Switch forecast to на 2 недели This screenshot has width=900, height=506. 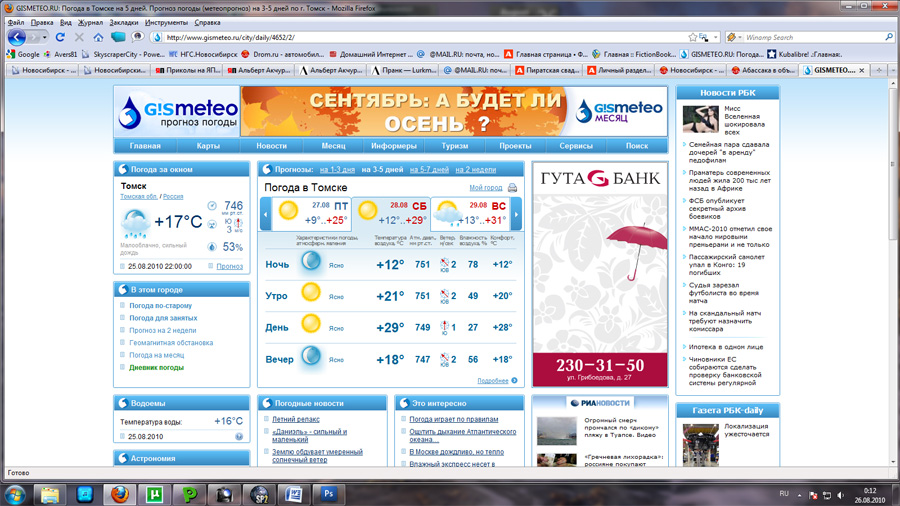point(476,170)
